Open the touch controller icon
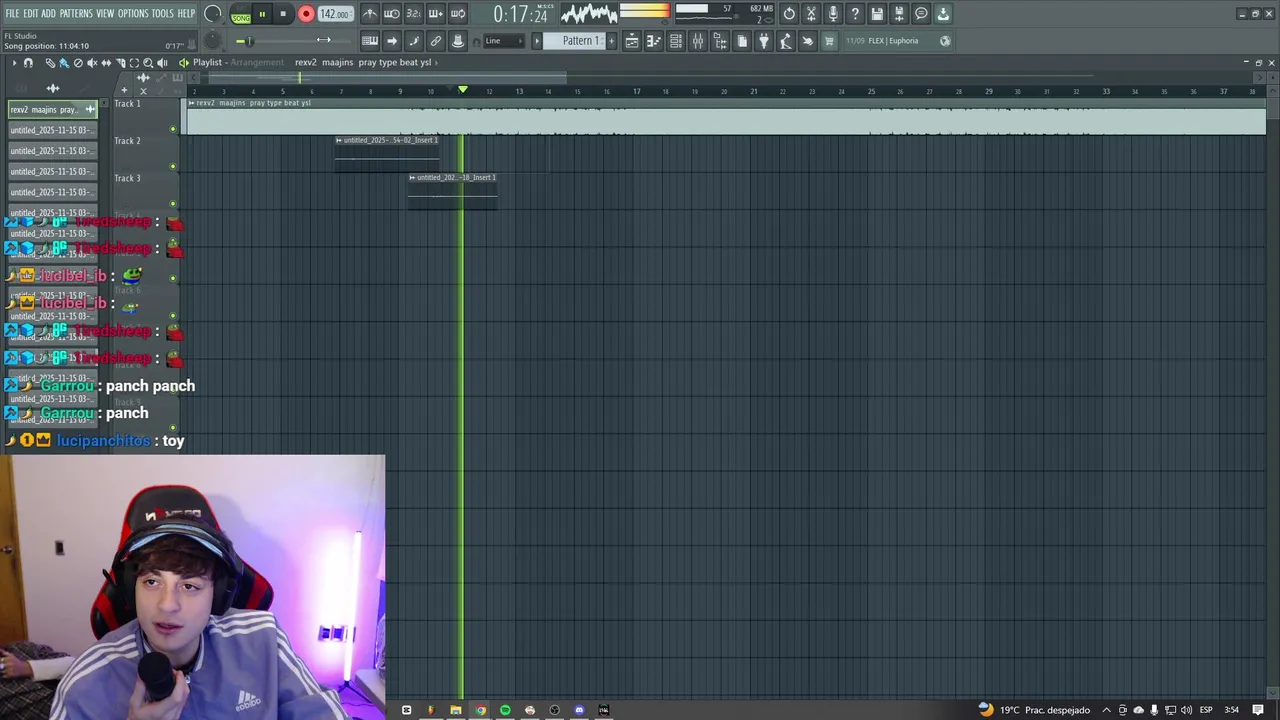Viewport: 1280px width, 720px height. click(x=808, y=41)
